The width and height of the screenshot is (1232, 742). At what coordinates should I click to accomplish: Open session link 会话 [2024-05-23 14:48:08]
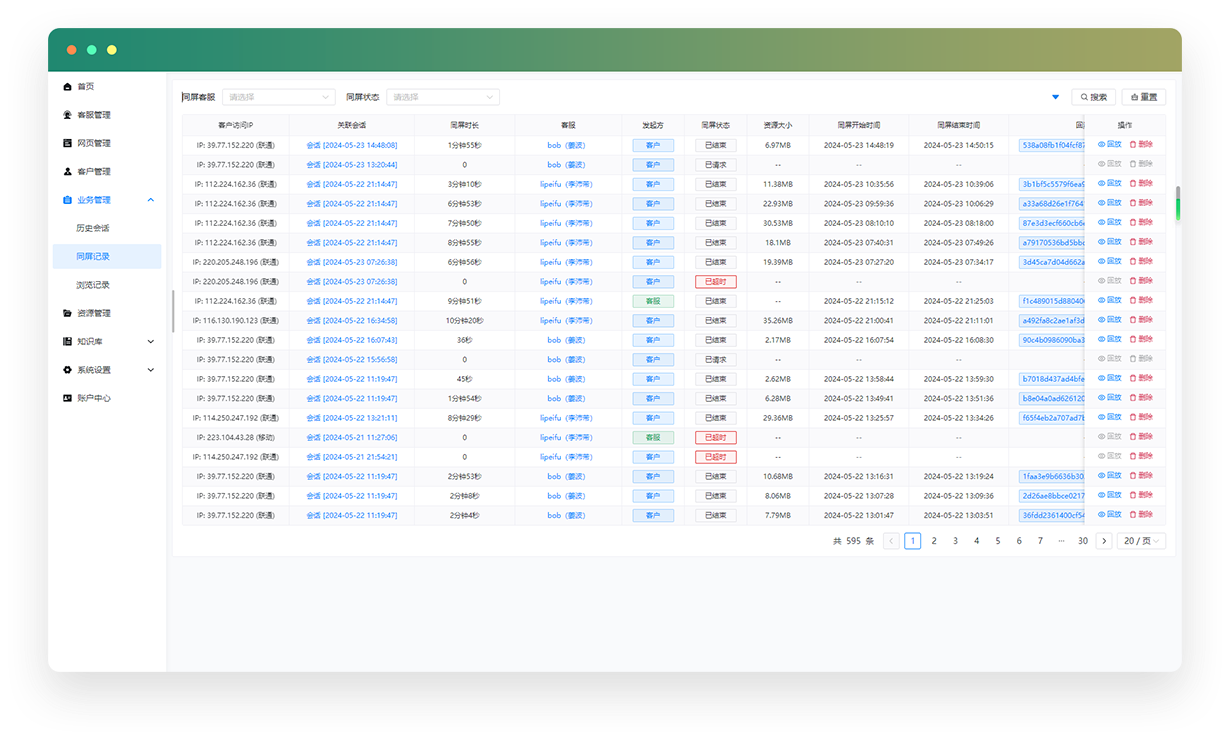pos(351,145)
